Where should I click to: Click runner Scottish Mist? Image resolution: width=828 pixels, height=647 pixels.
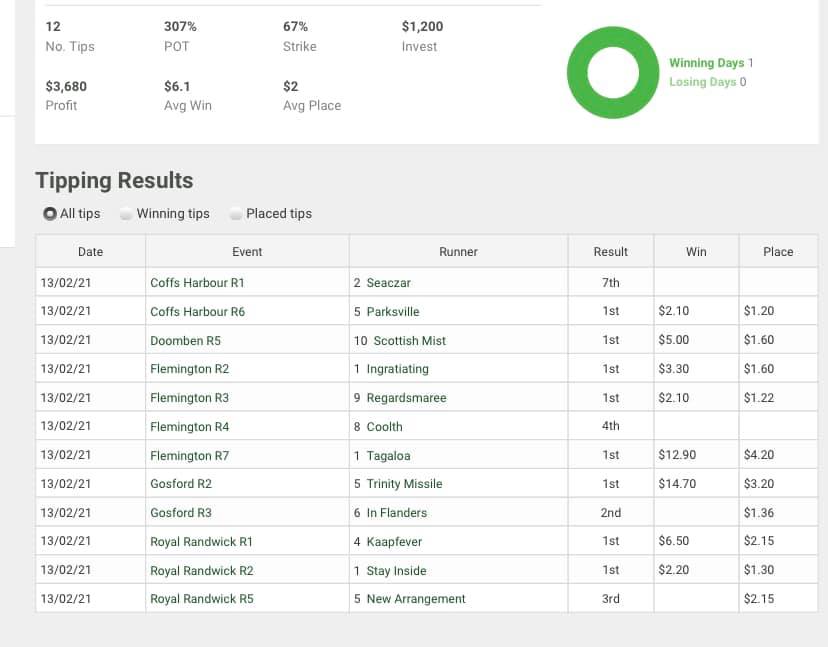[410, 341]
